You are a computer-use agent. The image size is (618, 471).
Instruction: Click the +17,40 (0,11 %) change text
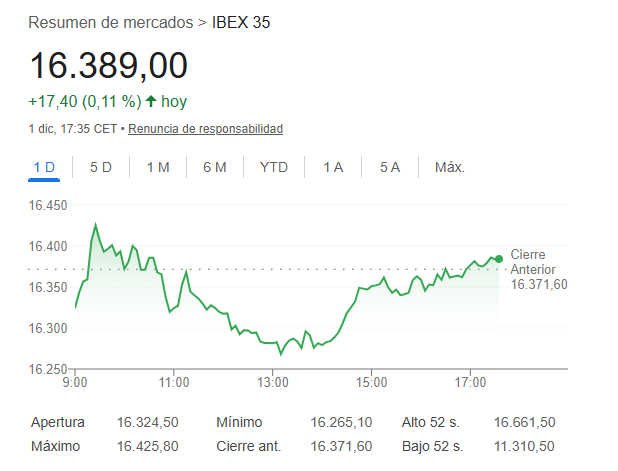coord(84,101)
